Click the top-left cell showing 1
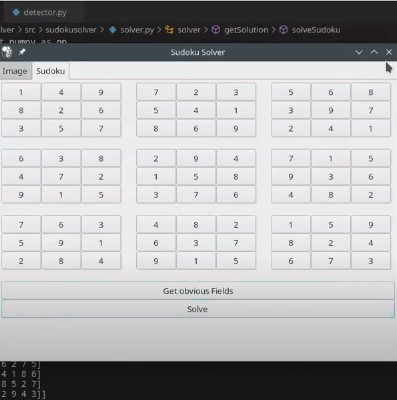 coord(21,92)
